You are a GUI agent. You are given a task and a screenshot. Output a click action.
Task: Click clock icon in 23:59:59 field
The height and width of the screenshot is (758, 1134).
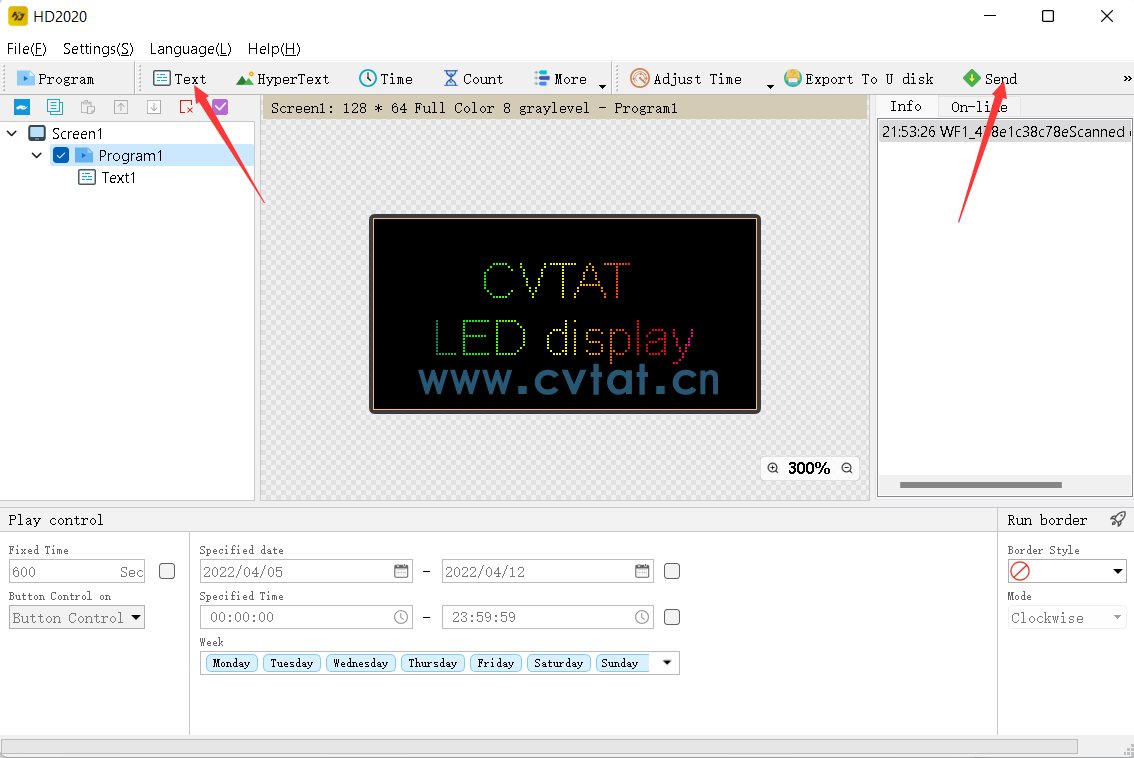click(641, 617)
